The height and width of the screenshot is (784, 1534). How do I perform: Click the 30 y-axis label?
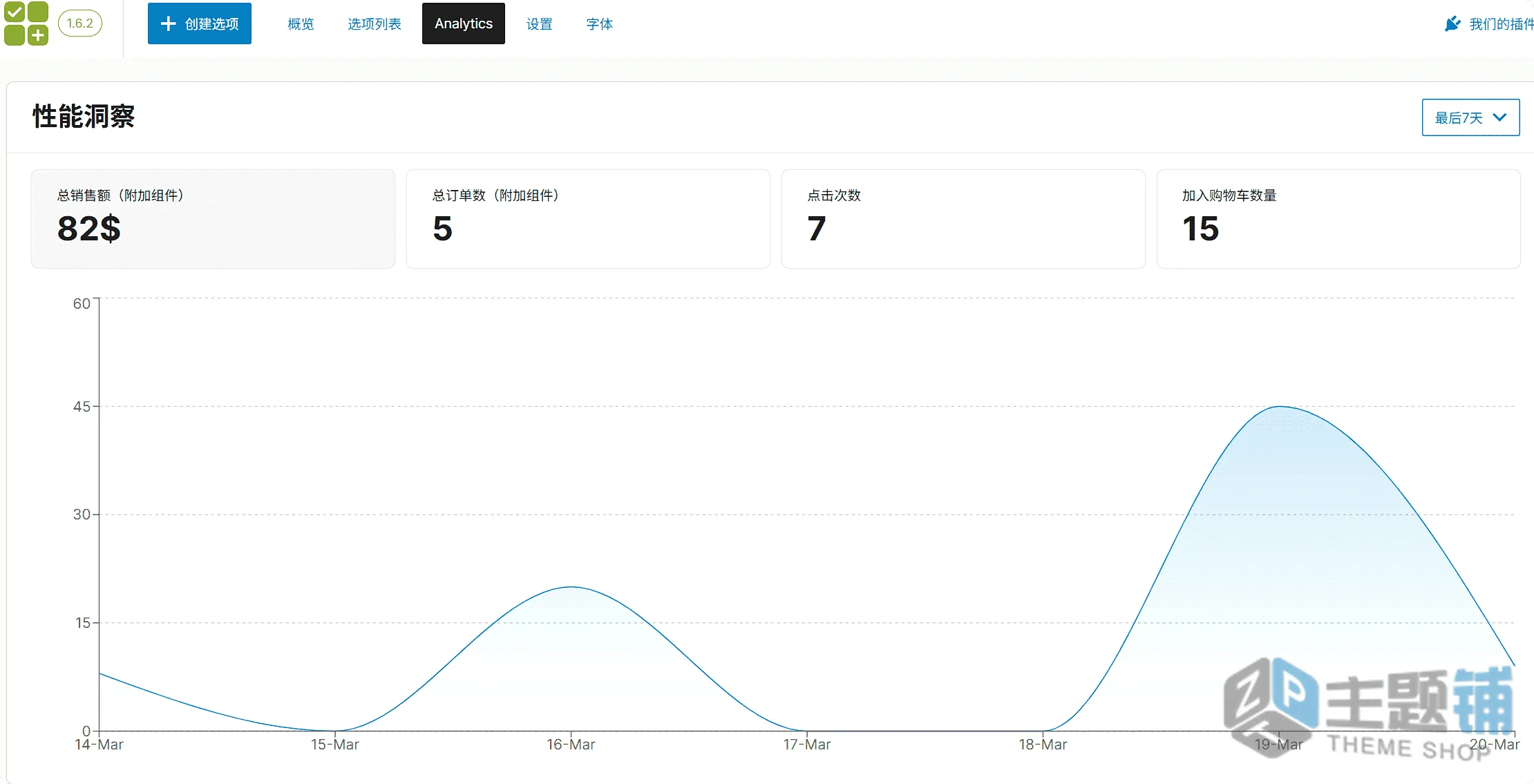pyautogui.click(x=82, y=515)
